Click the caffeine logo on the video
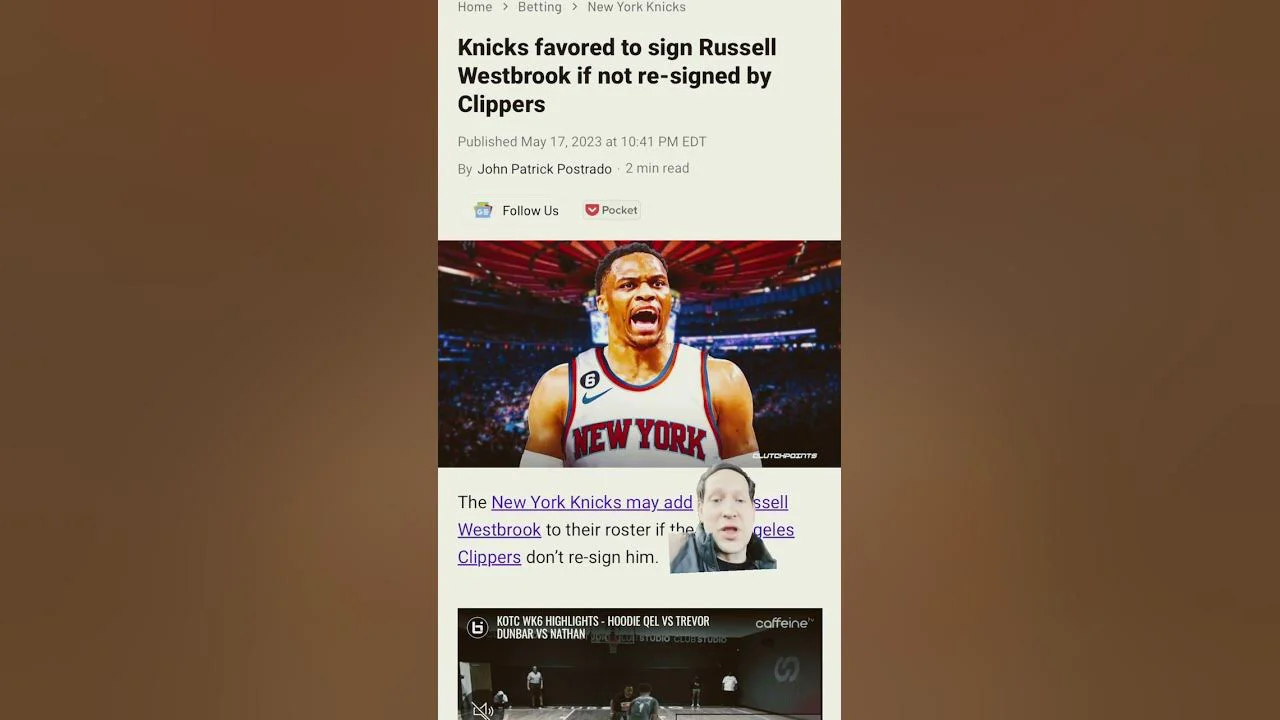This screenshot has height=720, width=1280. click(x=784, y=623)
